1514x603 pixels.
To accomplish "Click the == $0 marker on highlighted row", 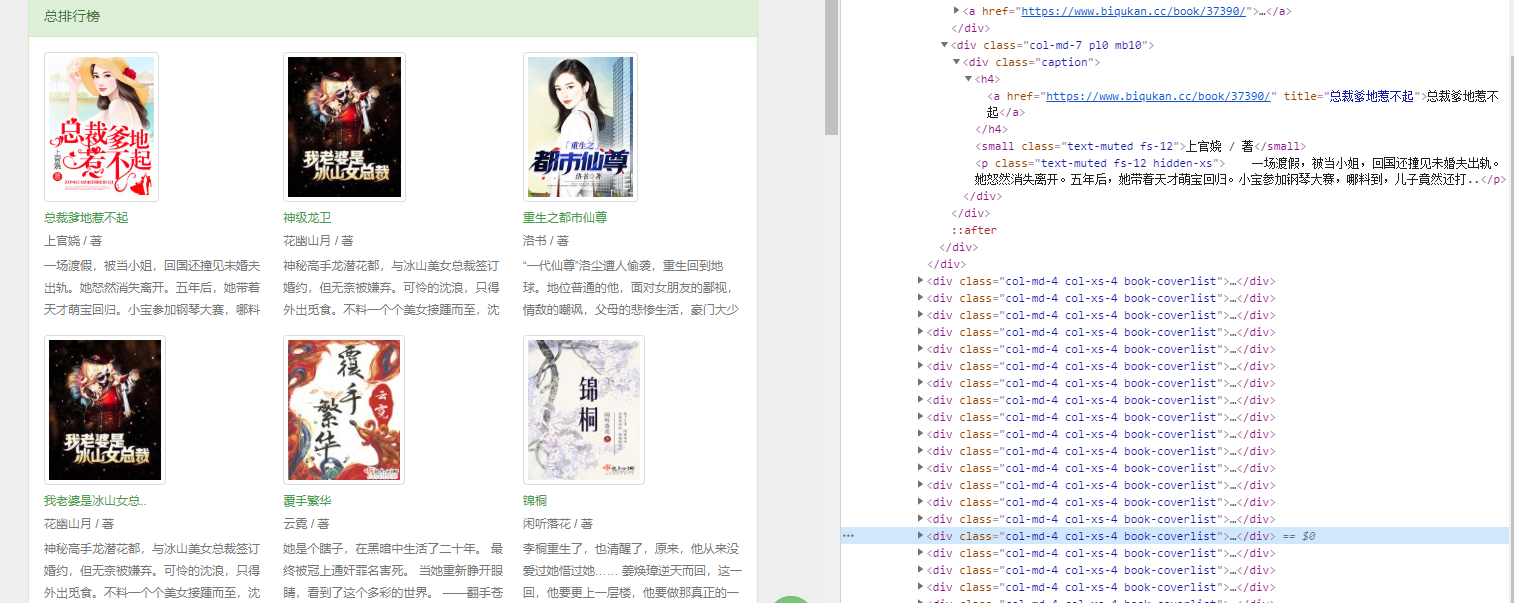I will (1299, 536).
